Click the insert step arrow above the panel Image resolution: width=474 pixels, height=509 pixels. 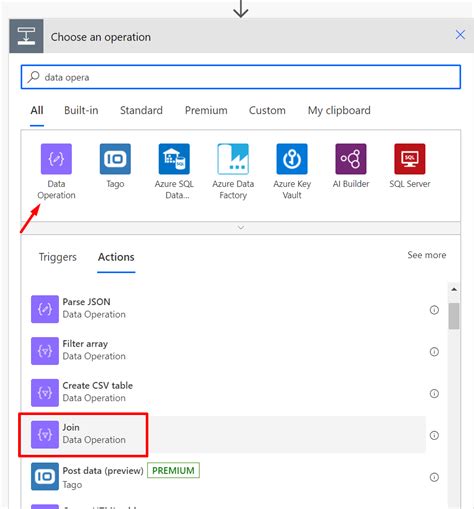241,9
